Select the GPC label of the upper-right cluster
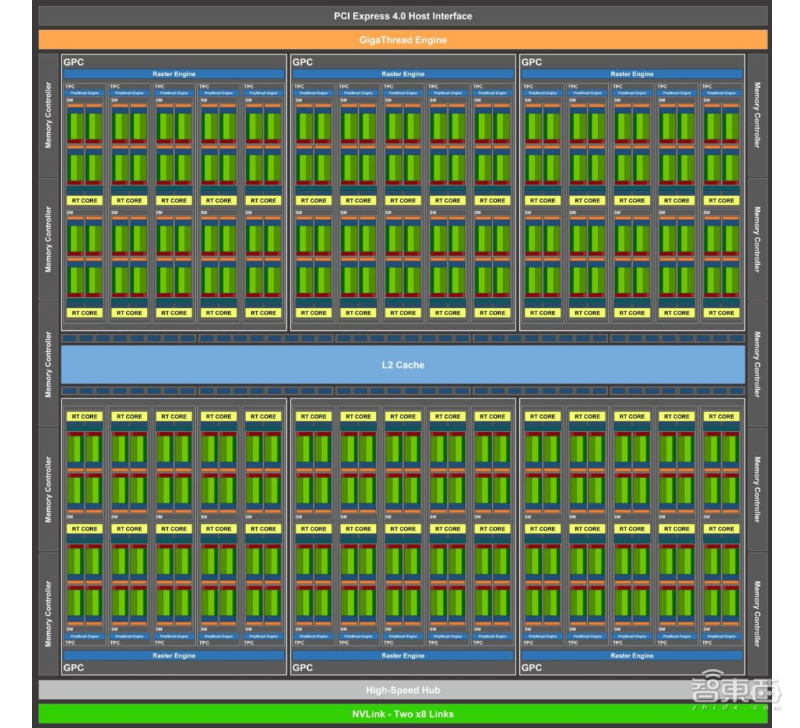Screen dimensions: 800x728 click(532, 62)
